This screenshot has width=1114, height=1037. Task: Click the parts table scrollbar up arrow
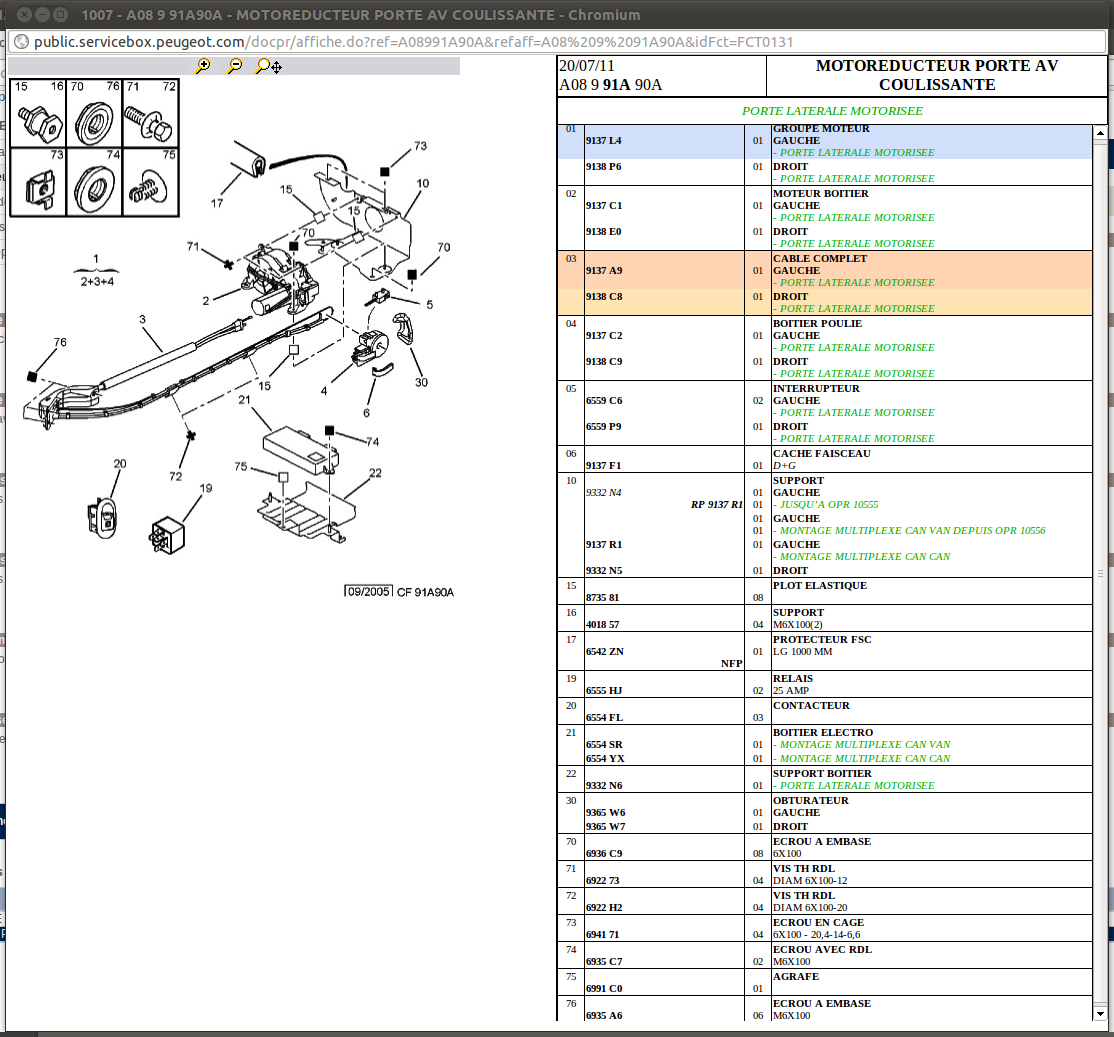(x=1100, y=133)
